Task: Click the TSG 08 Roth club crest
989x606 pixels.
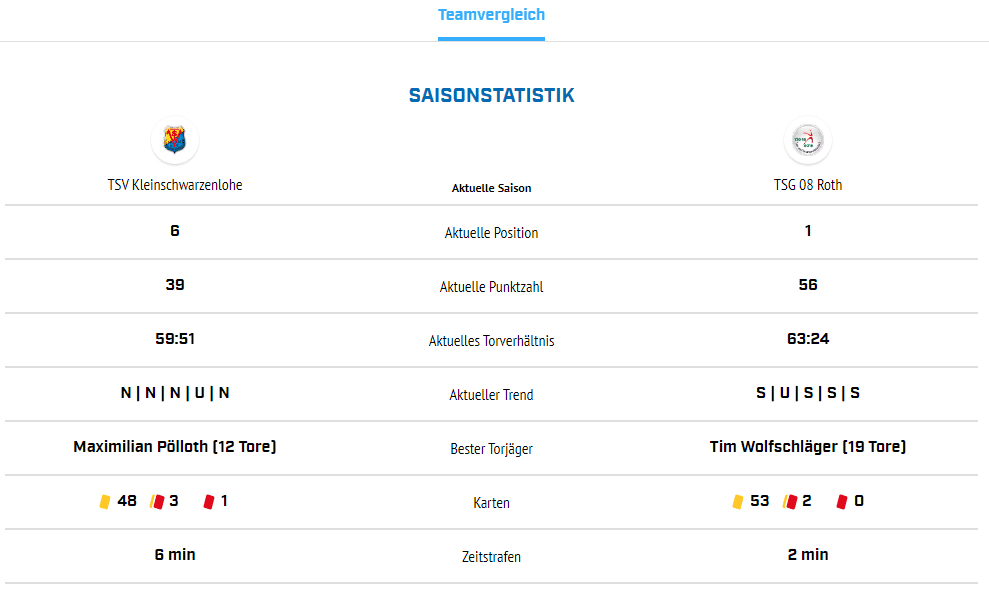Action: coord(808,140)
